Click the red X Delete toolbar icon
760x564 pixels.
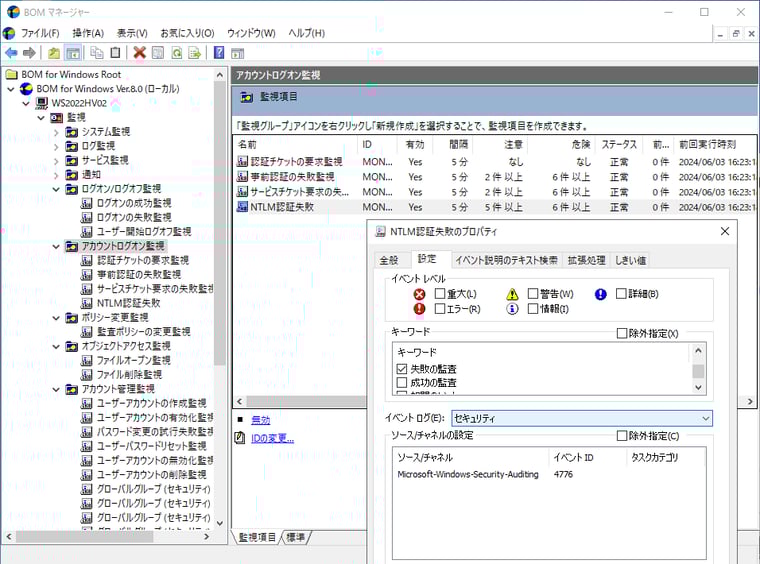140,52
